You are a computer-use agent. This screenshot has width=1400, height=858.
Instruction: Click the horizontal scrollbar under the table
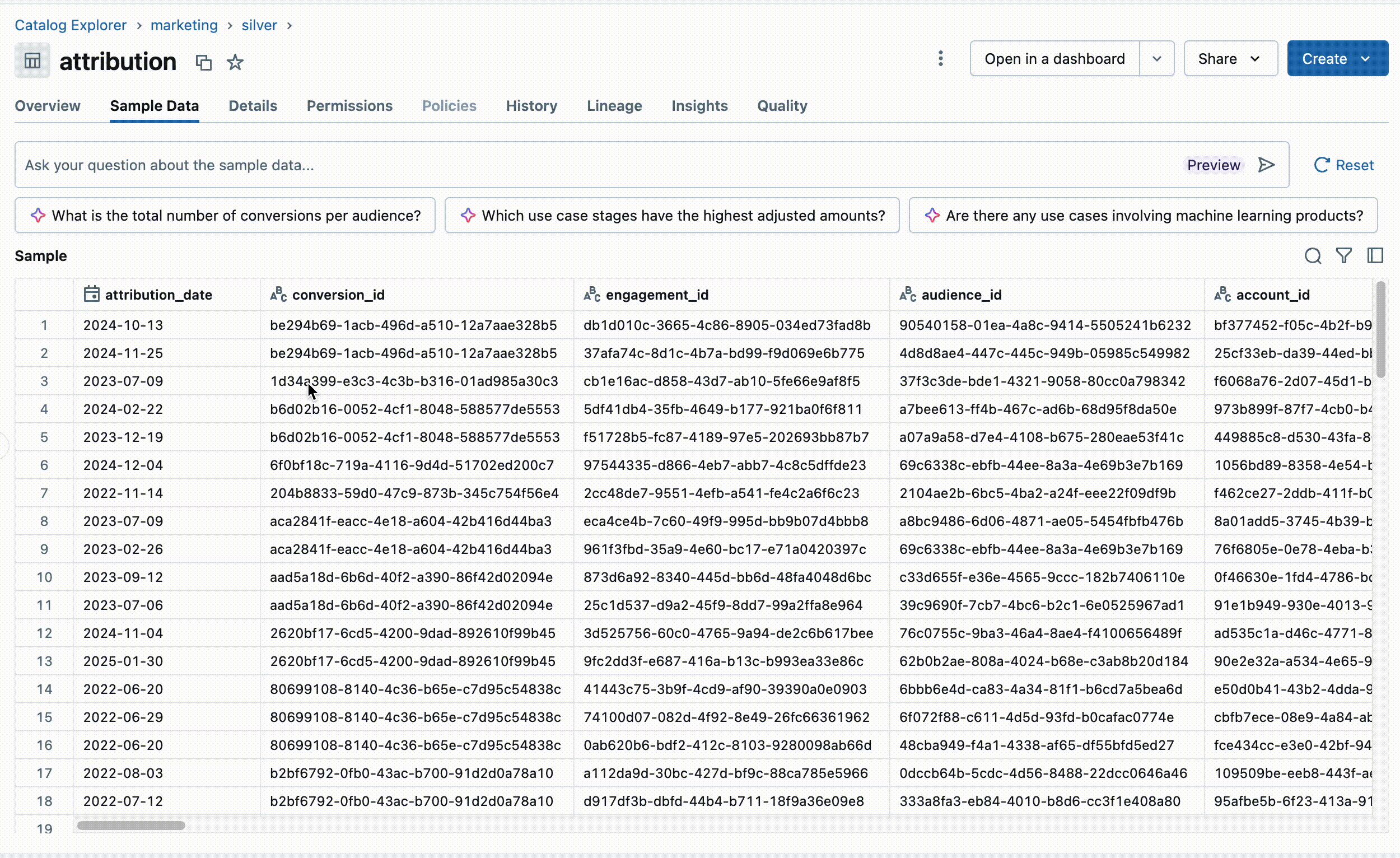point(131,826)
